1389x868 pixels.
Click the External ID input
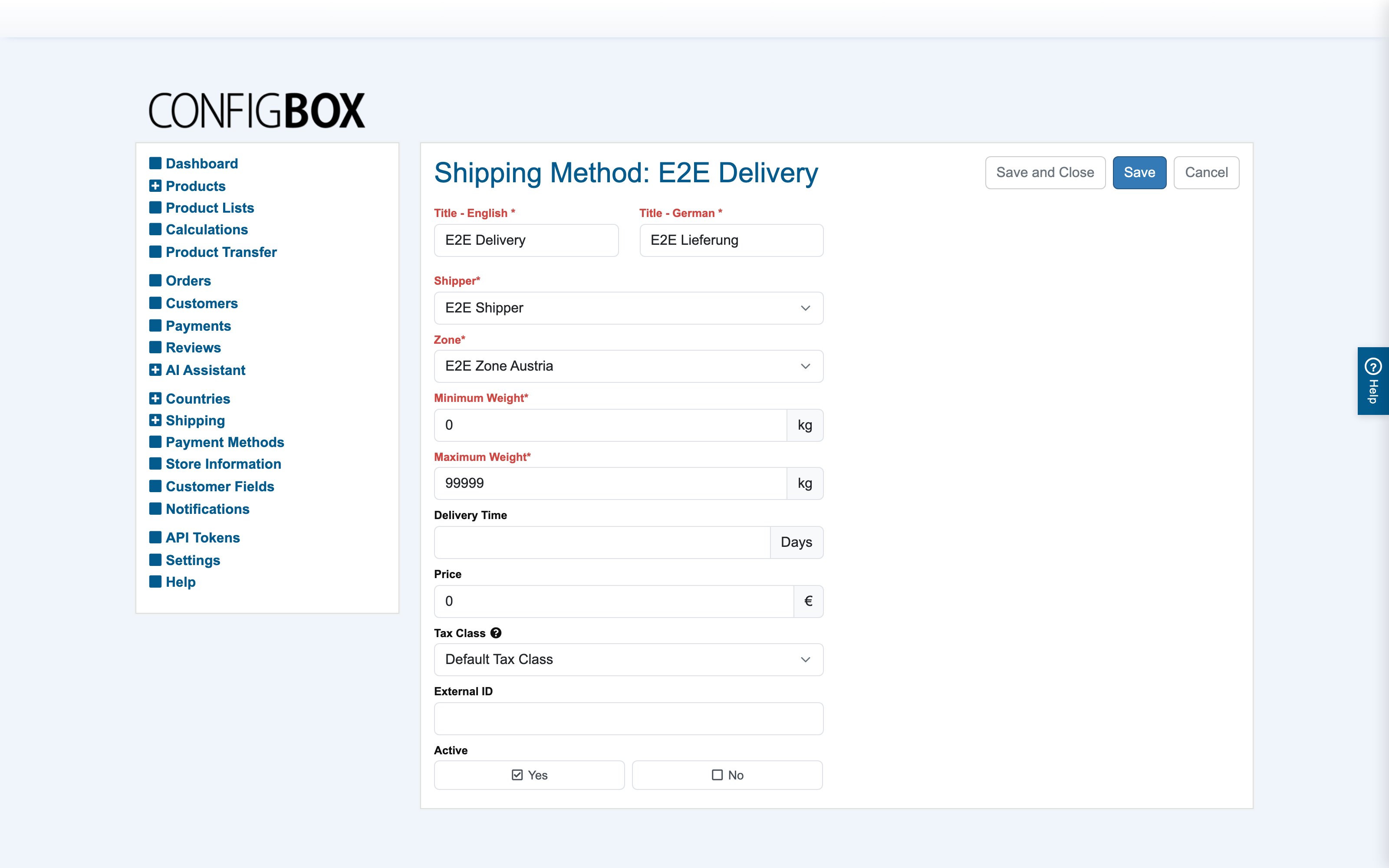[x=629, y=718]
